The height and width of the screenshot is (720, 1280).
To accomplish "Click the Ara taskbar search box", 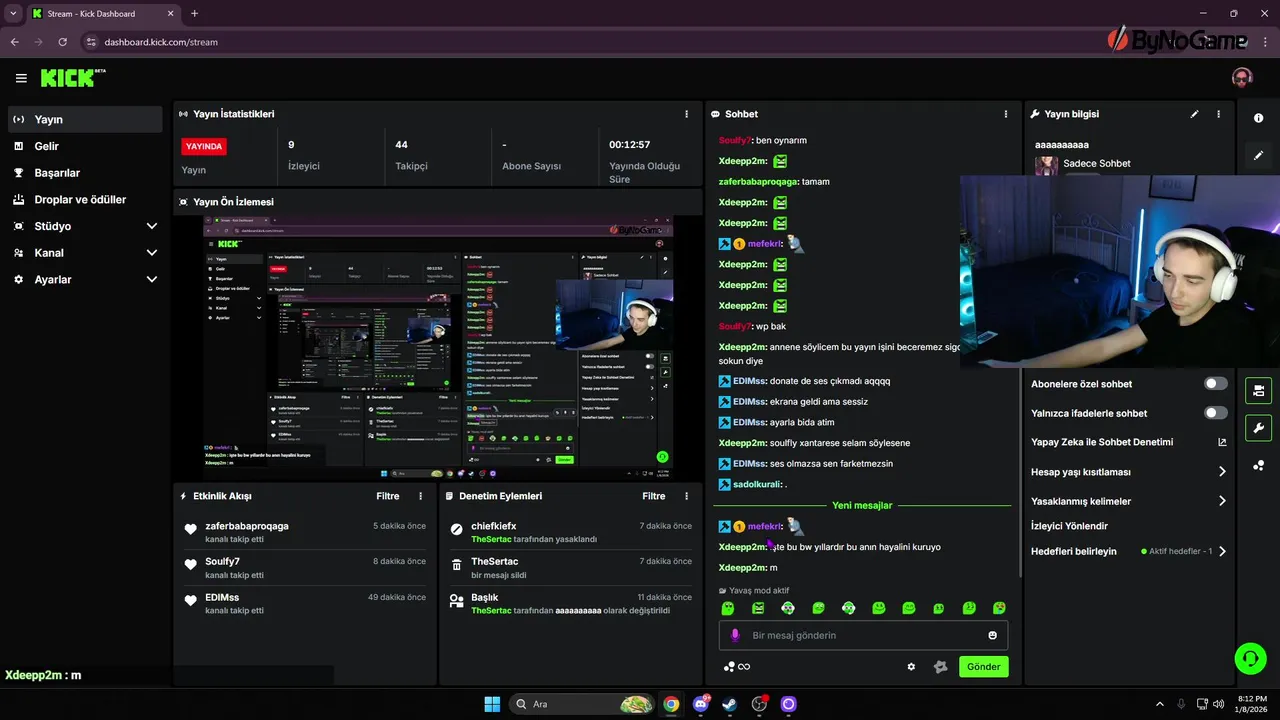I will tap(583, 704).
